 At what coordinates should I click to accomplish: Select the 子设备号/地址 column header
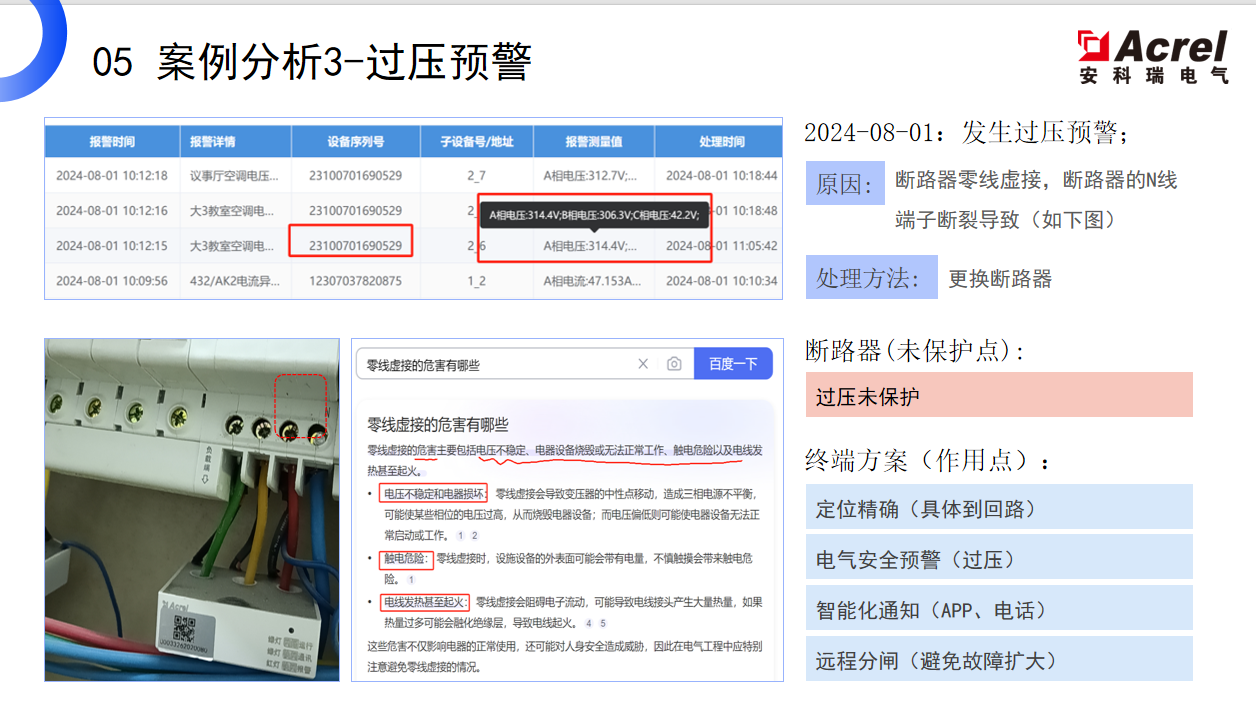[477, 142]
